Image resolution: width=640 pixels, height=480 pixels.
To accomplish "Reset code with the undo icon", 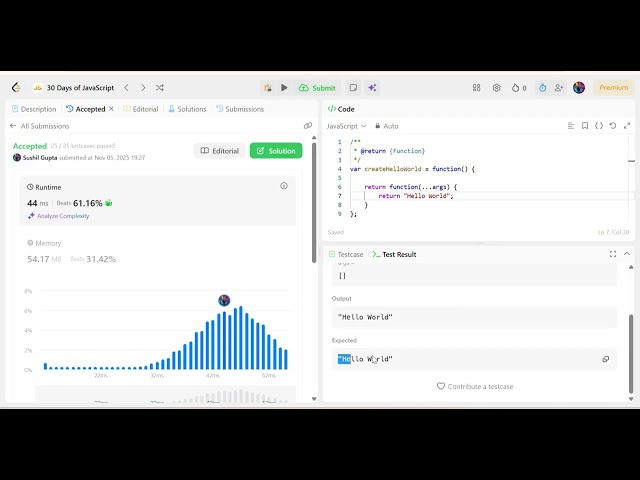I will tap(613, 126).
